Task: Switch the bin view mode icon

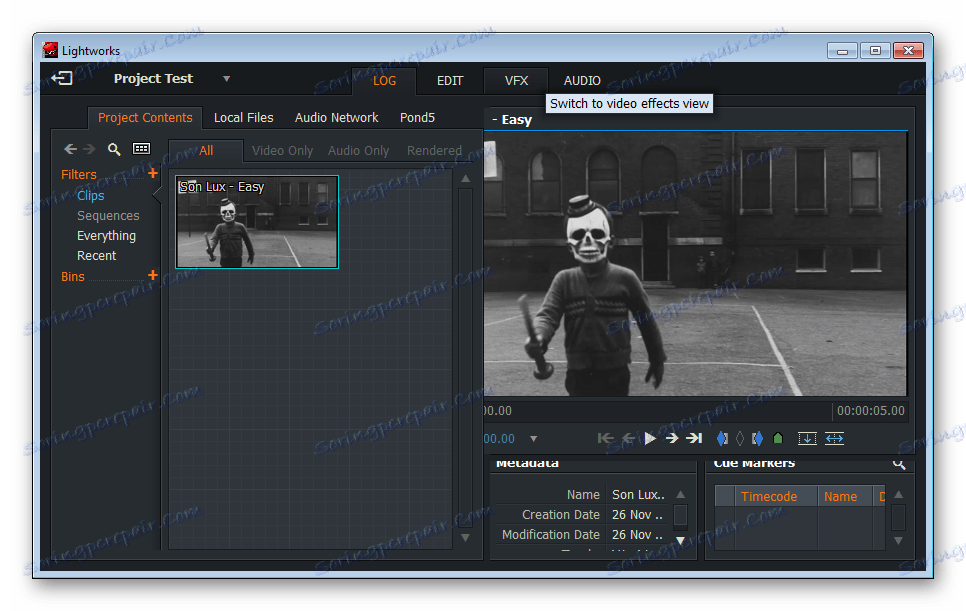Action: pos(141,149)
